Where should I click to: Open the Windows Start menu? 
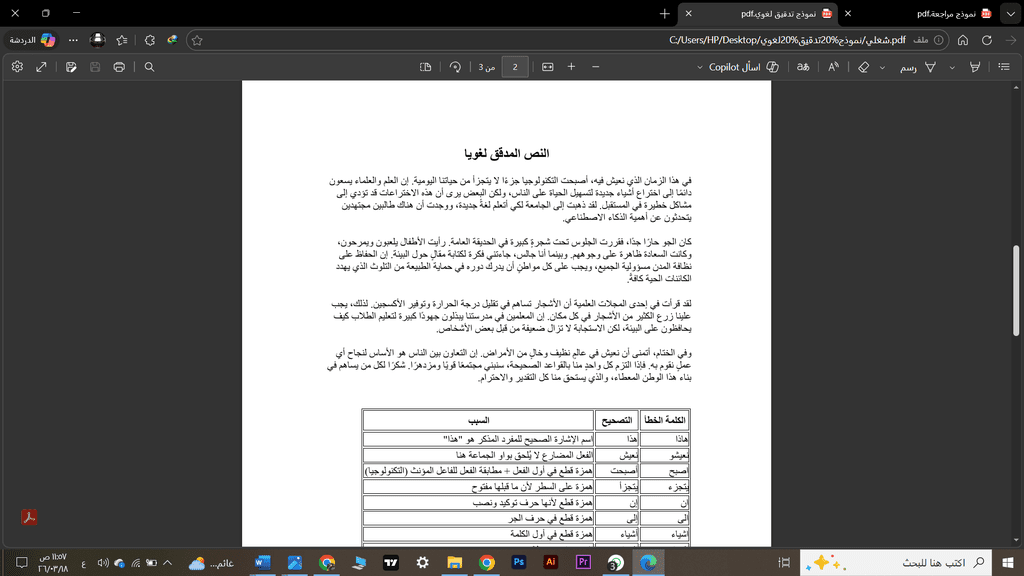[x=1008, y=562]
